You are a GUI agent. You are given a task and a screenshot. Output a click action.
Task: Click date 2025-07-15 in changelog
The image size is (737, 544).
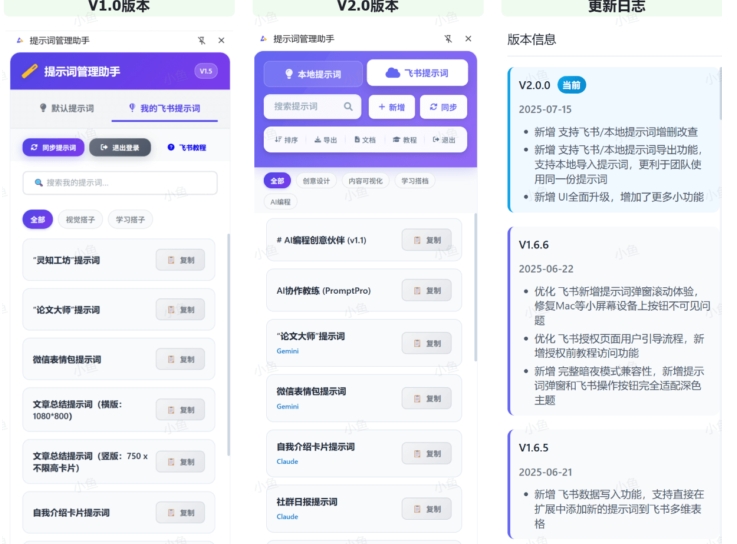coord(545,109)
